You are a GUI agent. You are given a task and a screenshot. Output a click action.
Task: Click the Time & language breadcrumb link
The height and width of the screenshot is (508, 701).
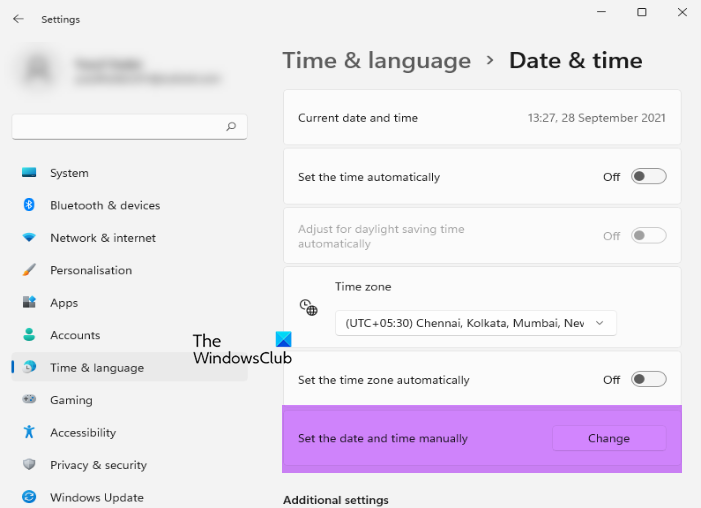(x=376, y=60)
